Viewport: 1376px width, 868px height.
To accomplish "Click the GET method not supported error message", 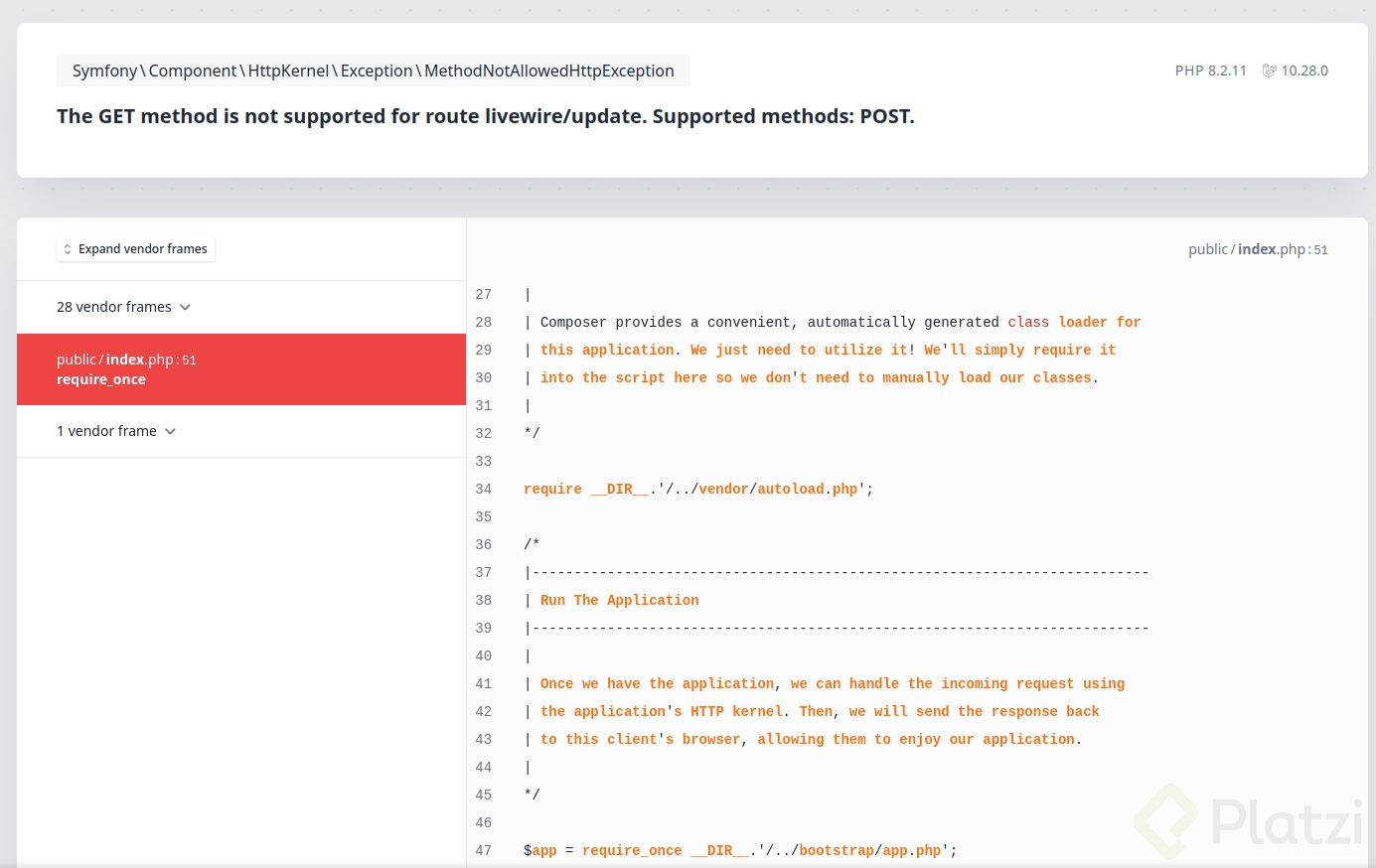I will click(x=485, y=116).
